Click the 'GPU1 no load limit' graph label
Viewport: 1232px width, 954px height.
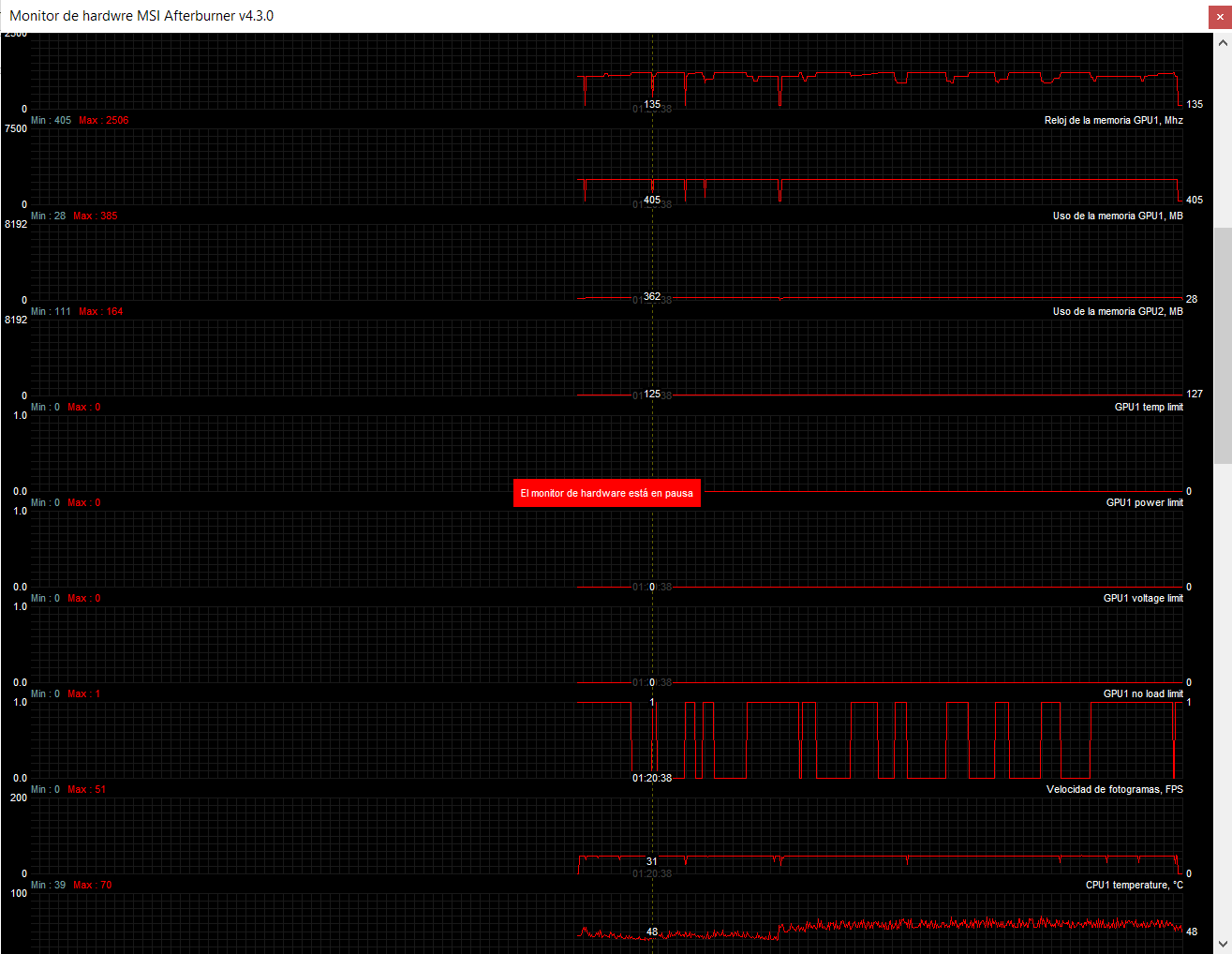click(1143, 693)
